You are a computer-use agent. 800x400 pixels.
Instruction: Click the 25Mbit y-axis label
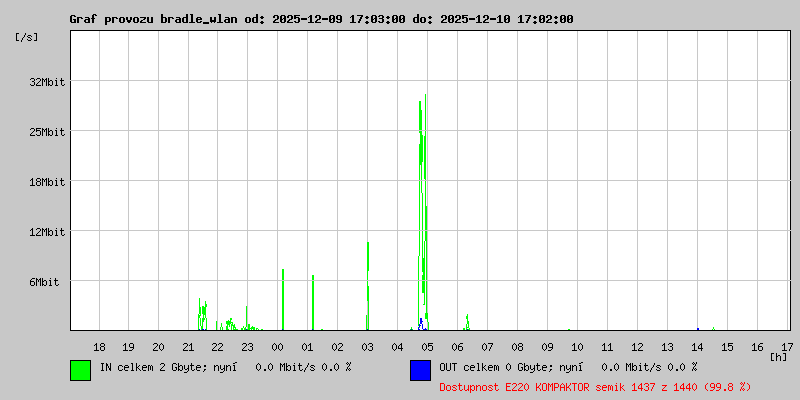(x=47, y=132)
